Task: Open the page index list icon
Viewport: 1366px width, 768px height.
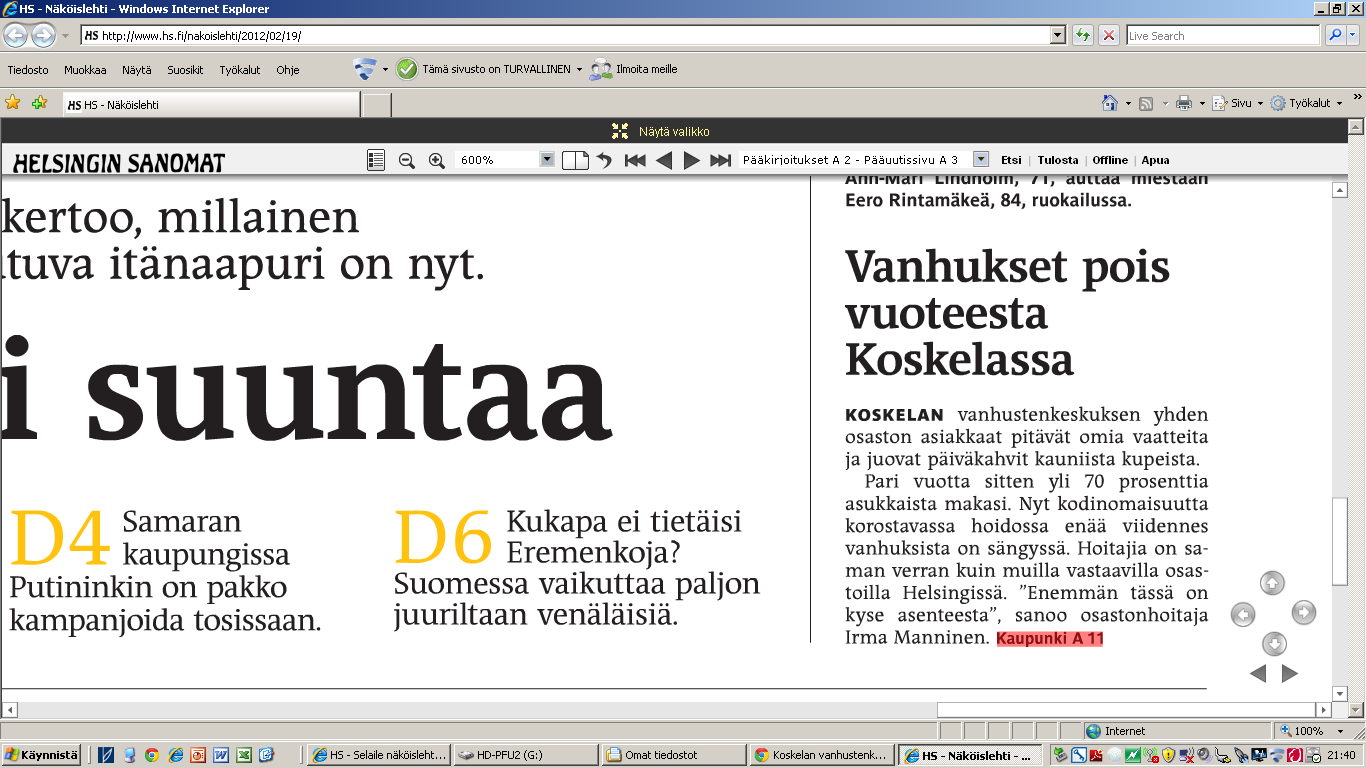Action: pyautogui.click(x=376, y=160)
